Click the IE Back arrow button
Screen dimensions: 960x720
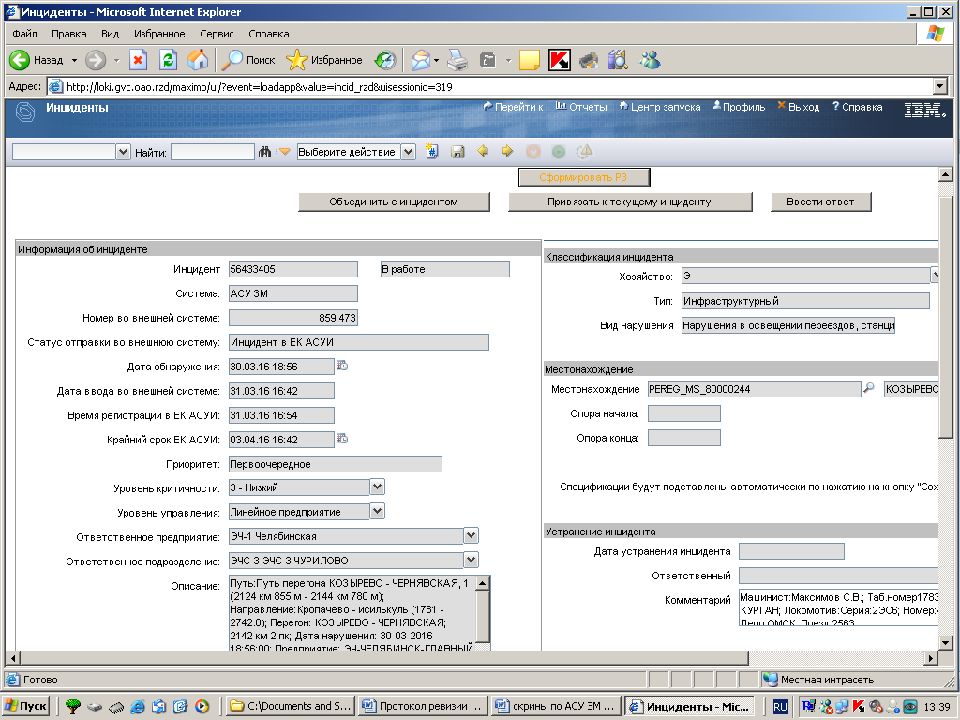coord(20,60)
